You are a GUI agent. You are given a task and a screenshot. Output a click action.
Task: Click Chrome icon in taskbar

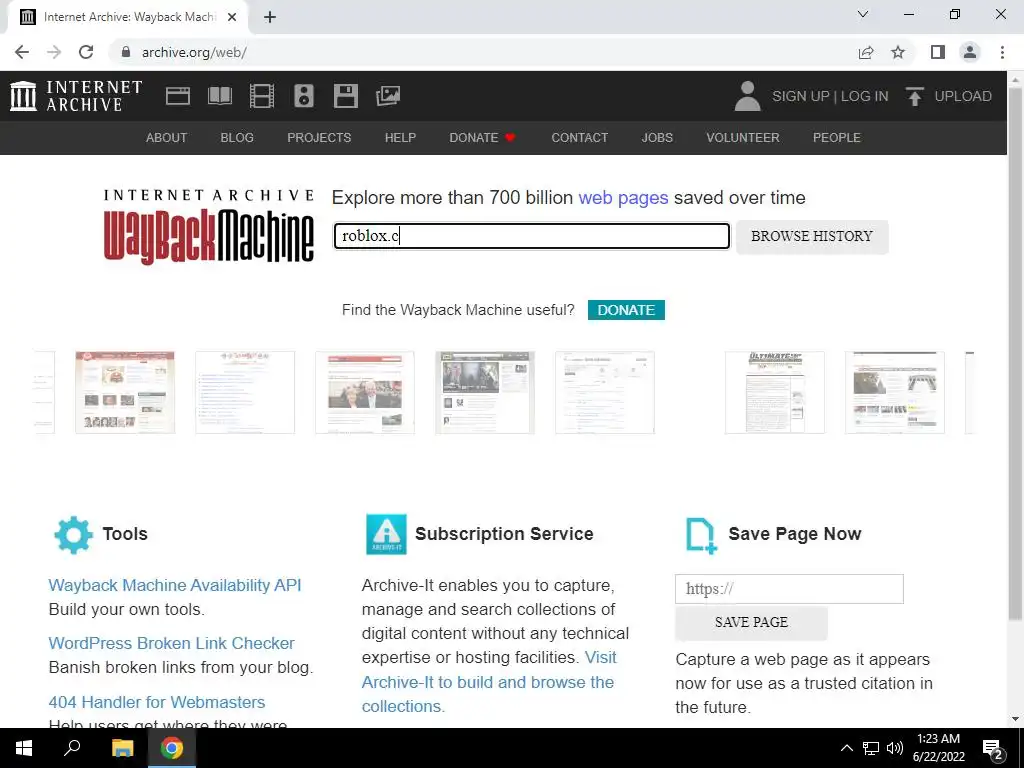(x=172, y=748)
